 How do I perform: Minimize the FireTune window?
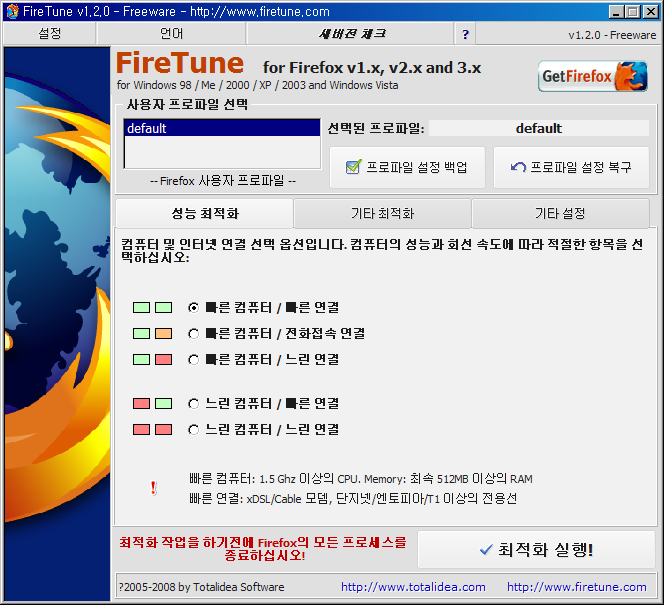tap(616, 12)
